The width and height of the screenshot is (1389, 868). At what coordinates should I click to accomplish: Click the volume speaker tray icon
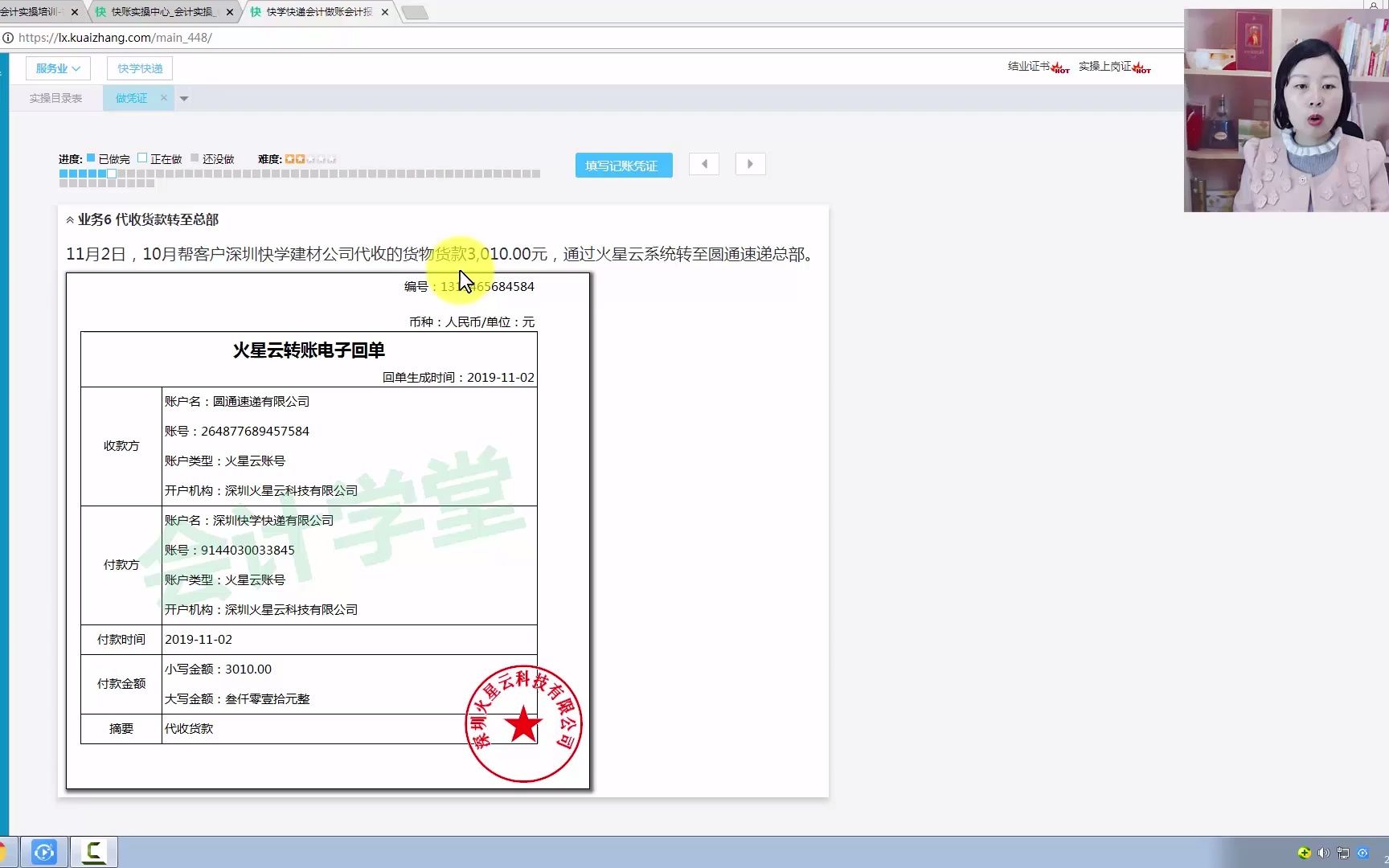point(1323,853)
